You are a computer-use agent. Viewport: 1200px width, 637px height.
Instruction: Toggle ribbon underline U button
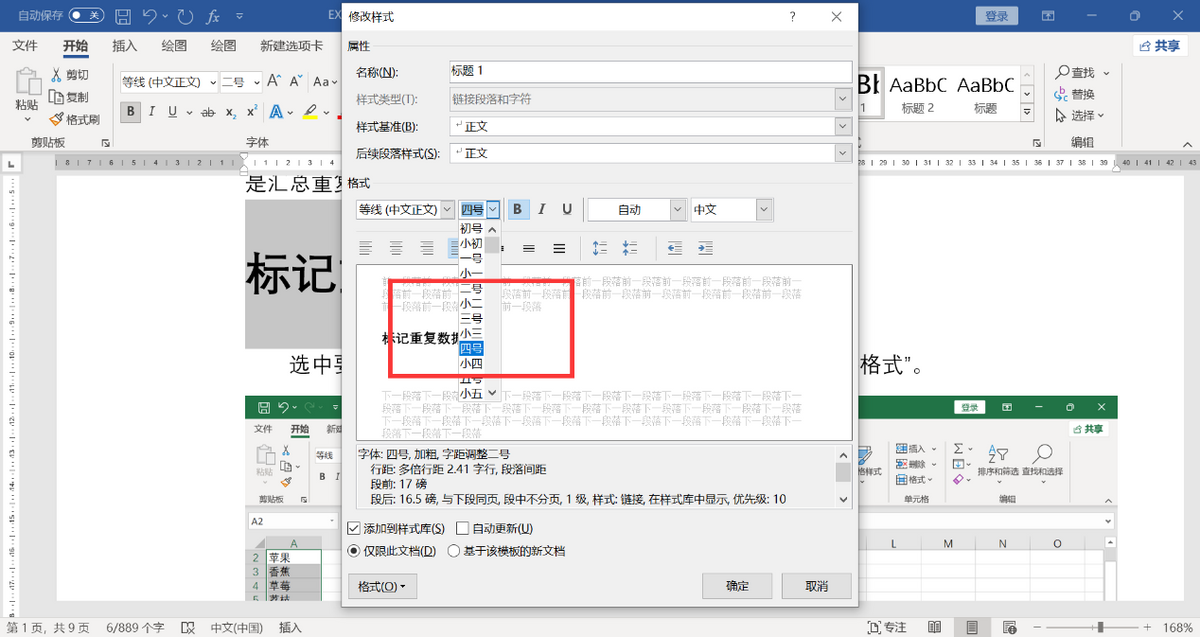click(174, 112)
